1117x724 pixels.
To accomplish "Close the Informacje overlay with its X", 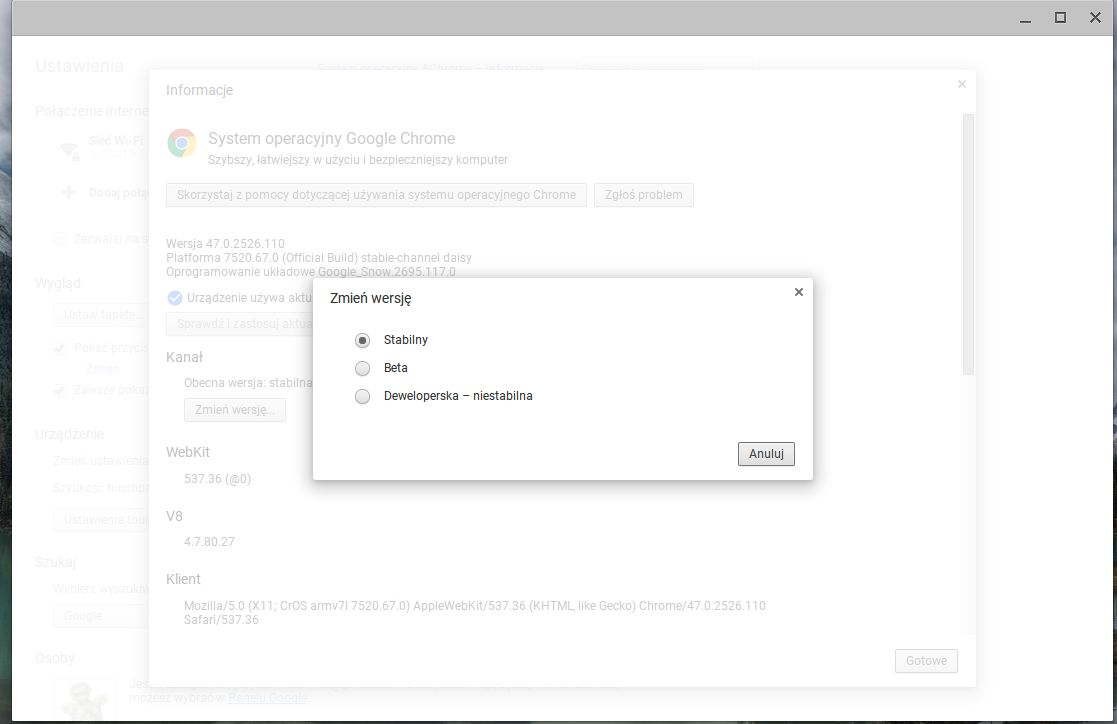I will (962, 84).
